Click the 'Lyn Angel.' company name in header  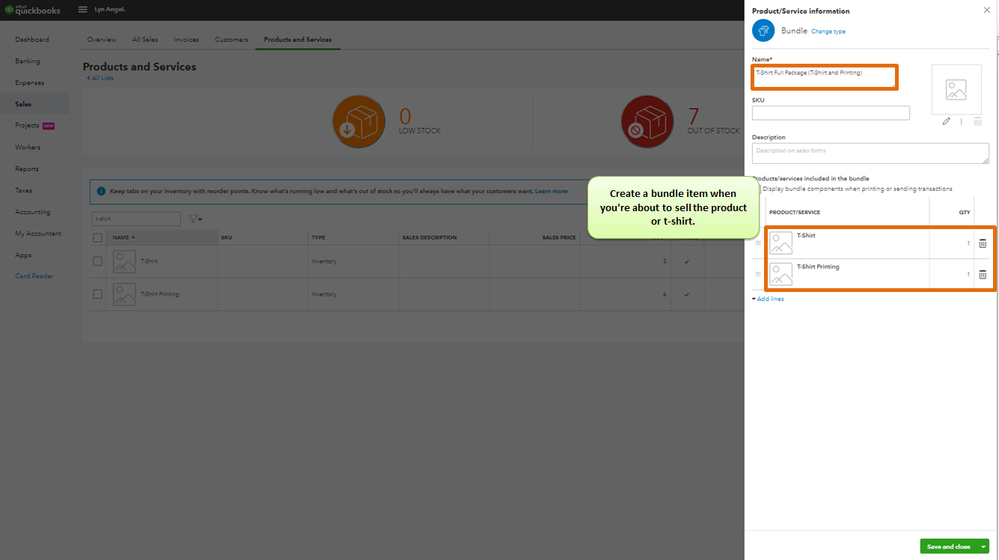coord(110,10)
